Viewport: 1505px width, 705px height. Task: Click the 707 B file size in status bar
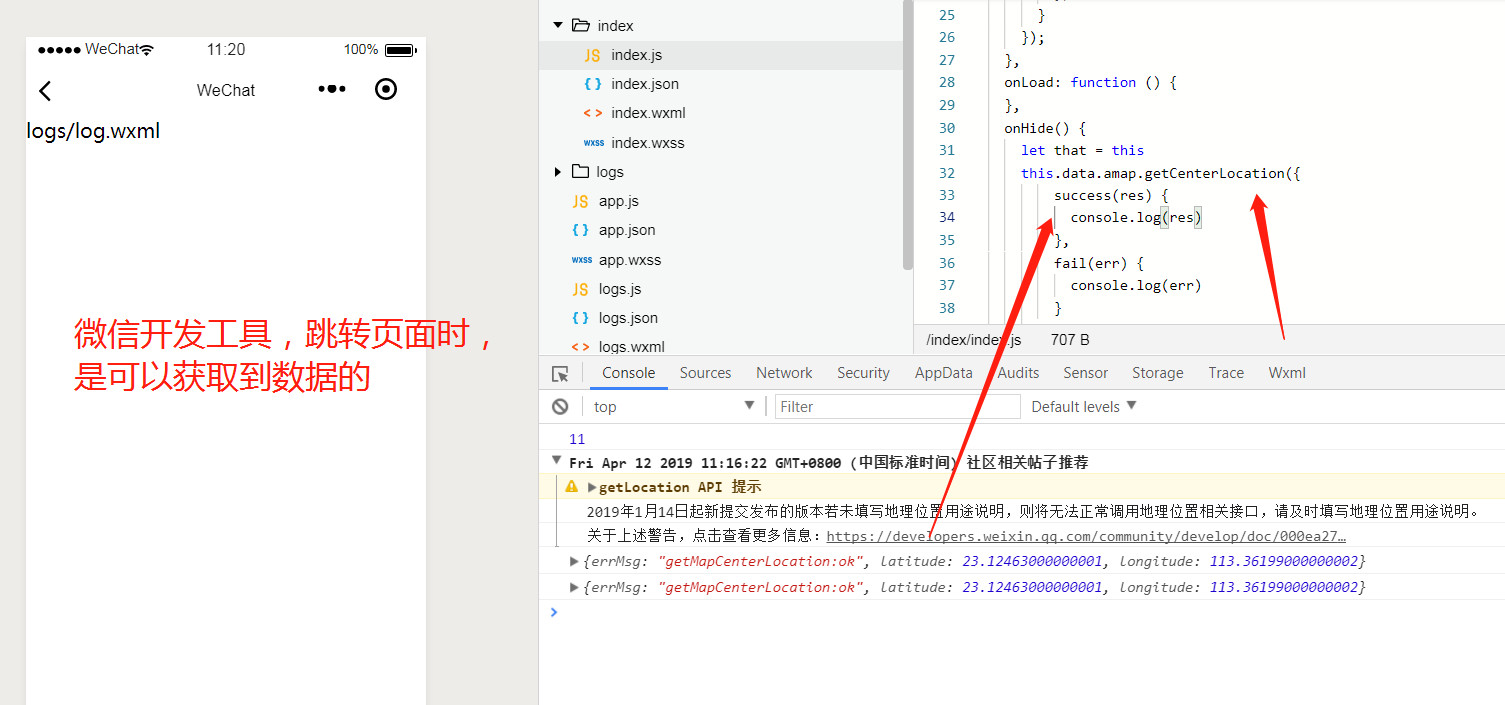click(x=1070, y=340)
